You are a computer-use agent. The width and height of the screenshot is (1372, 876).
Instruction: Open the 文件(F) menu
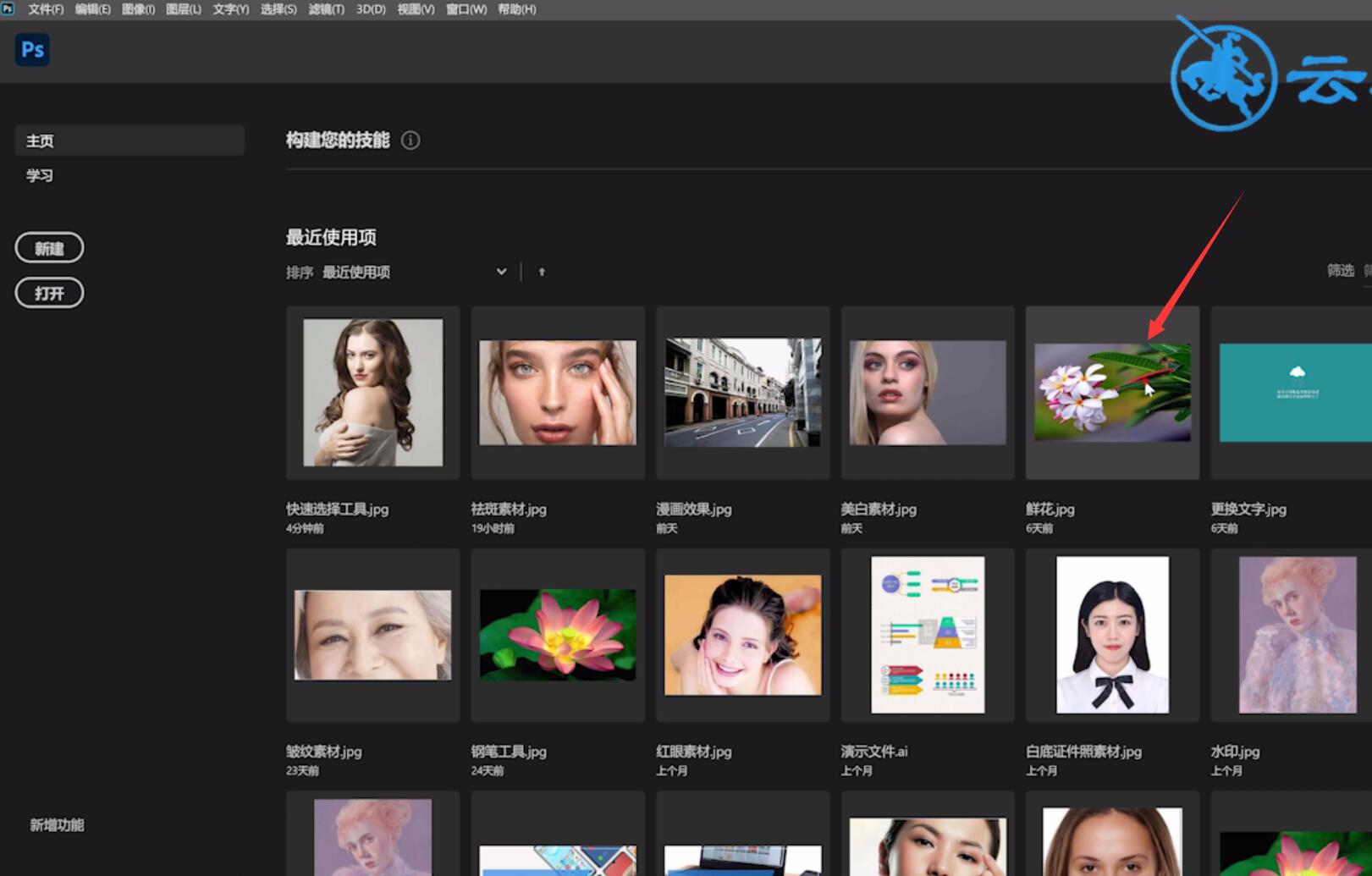coord(46,9)
